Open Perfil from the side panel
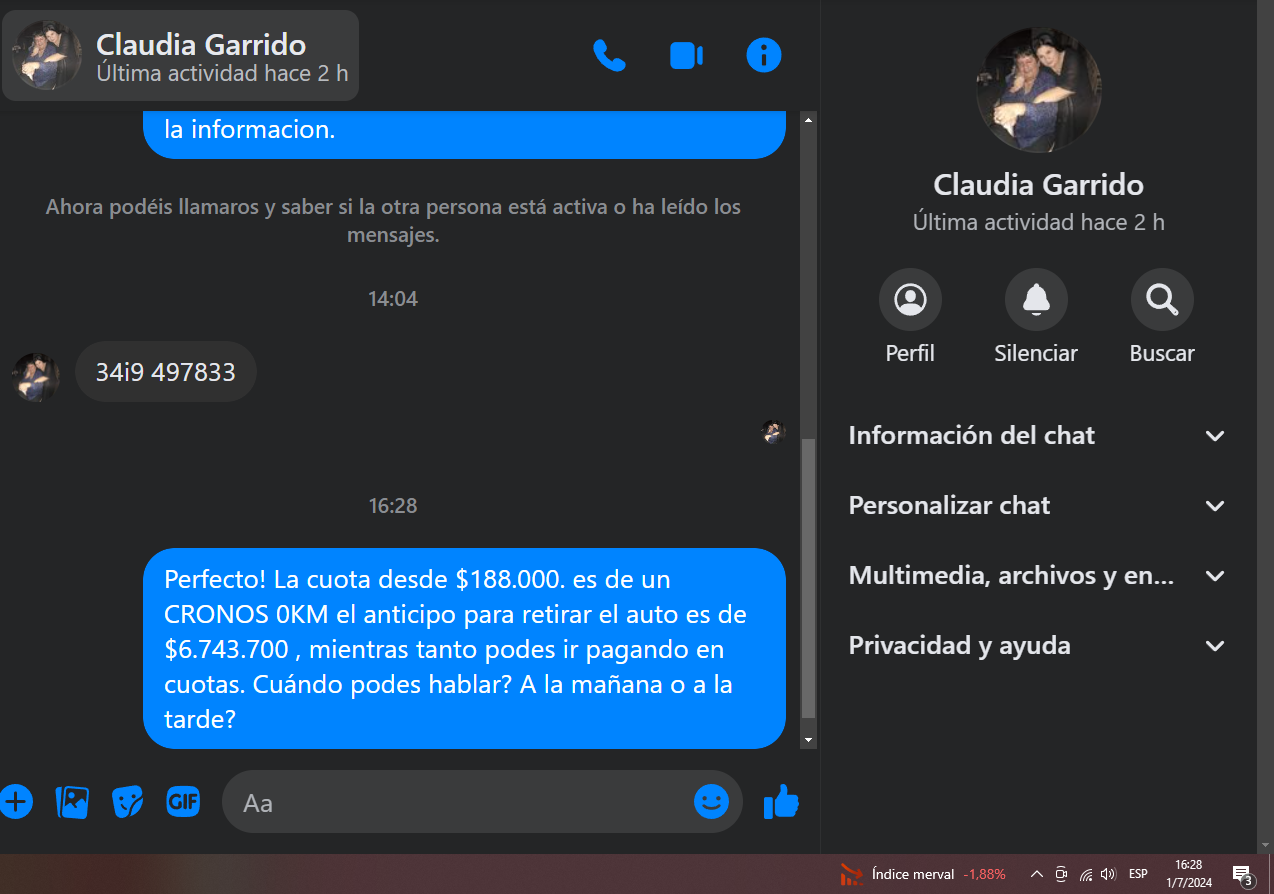The width and height of the screenshot is (1274, 894). point(910,316)
